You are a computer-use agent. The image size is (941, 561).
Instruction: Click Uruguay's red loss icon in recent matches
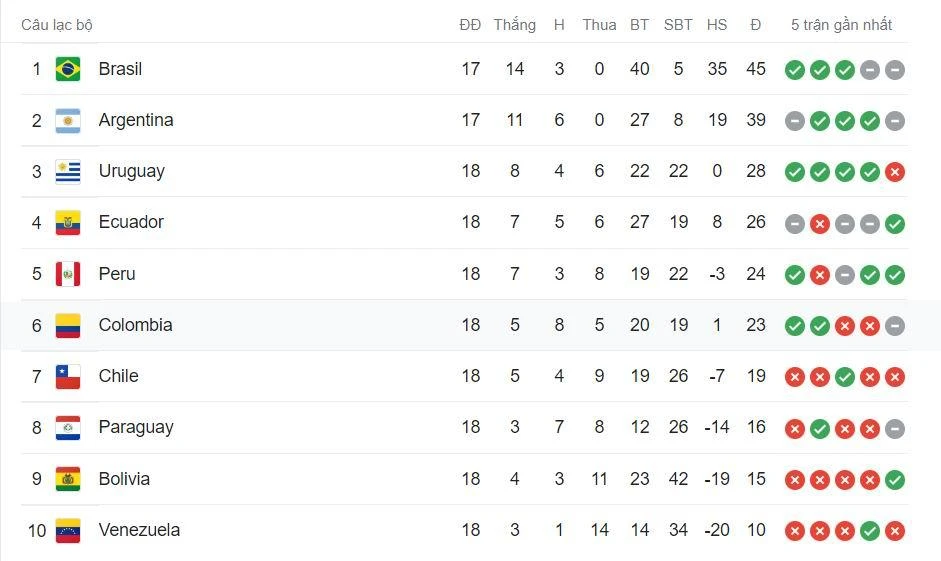coord(895,172)
